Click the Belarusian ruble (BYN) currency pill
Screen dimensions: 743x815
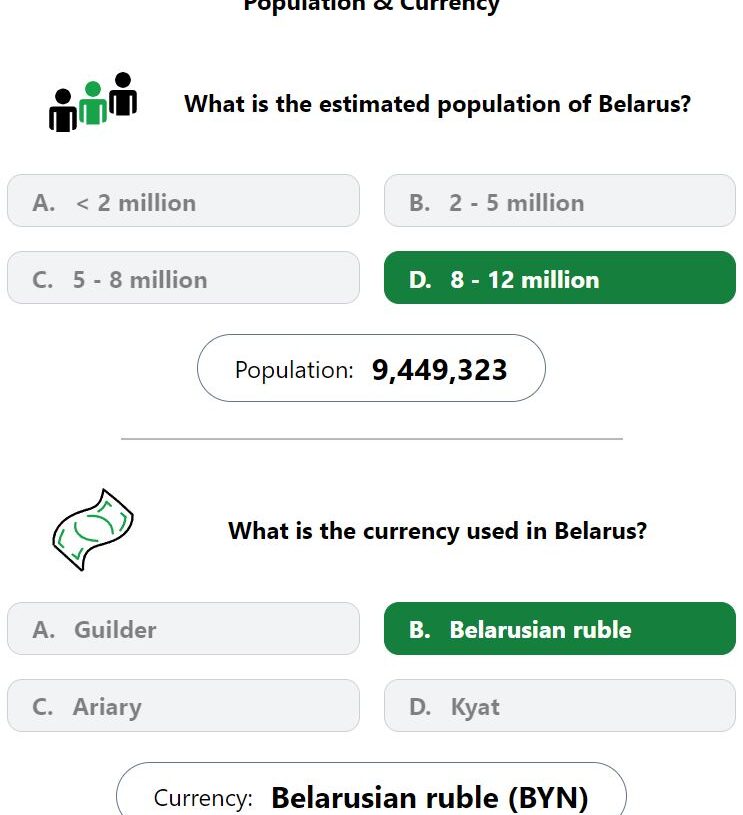(371, 790)
